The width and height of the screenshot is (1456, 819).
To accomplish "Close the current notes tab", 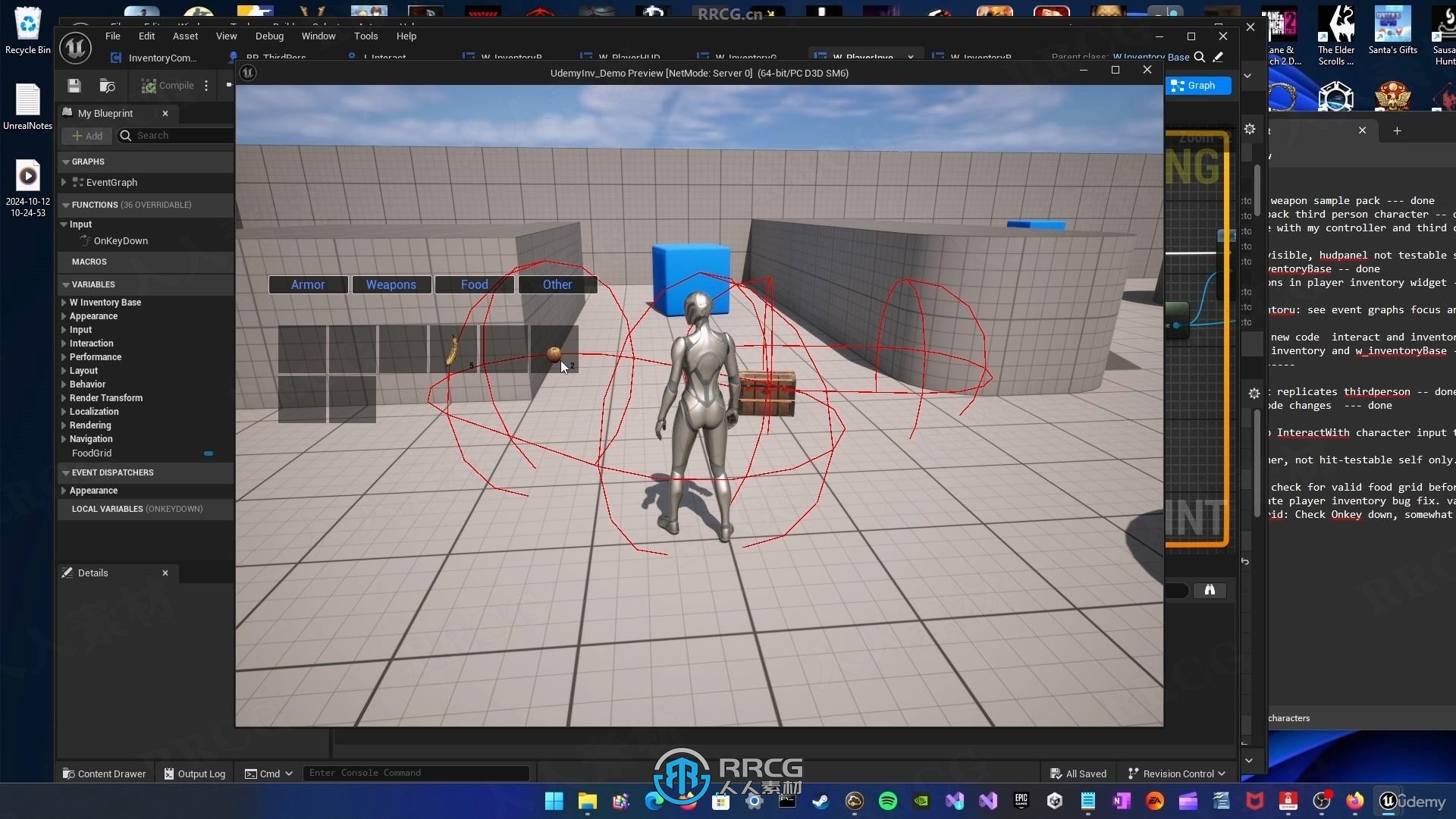I will pyautogui.click(x=1362, y=130).
